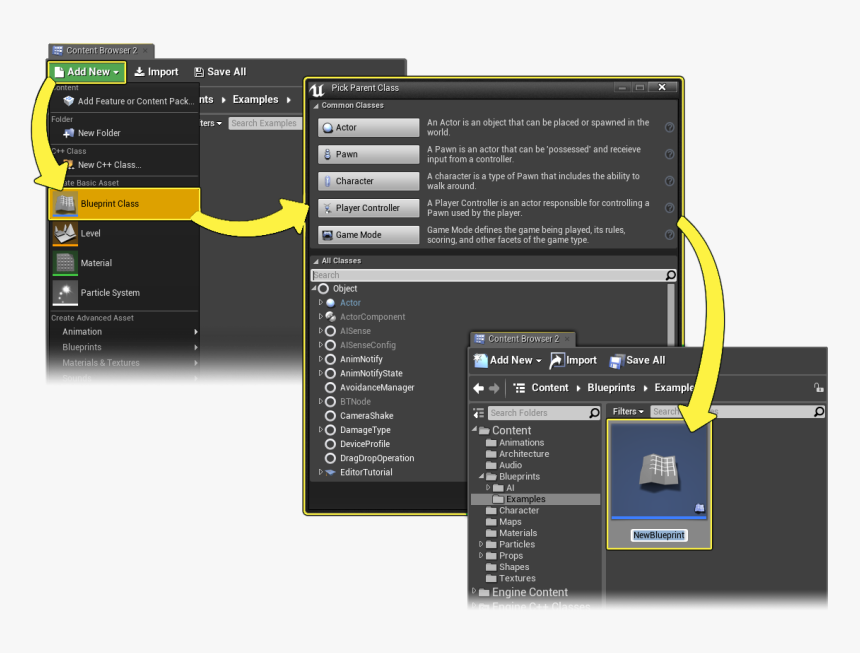860x653 pixels.
Task: Click the Material asset icon in the menu
Action: tap(65, 263)
